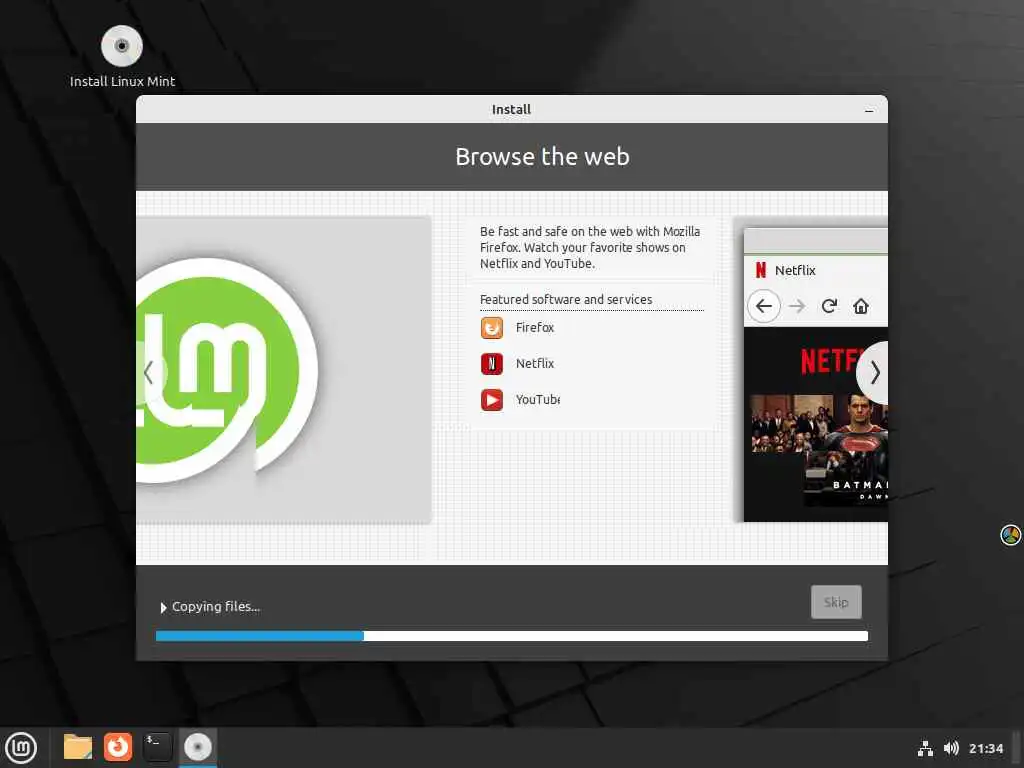Click the Netflix tab title in browser preview
The height and width of the screenshot is (768, 1024).
(x=795, y=270)
